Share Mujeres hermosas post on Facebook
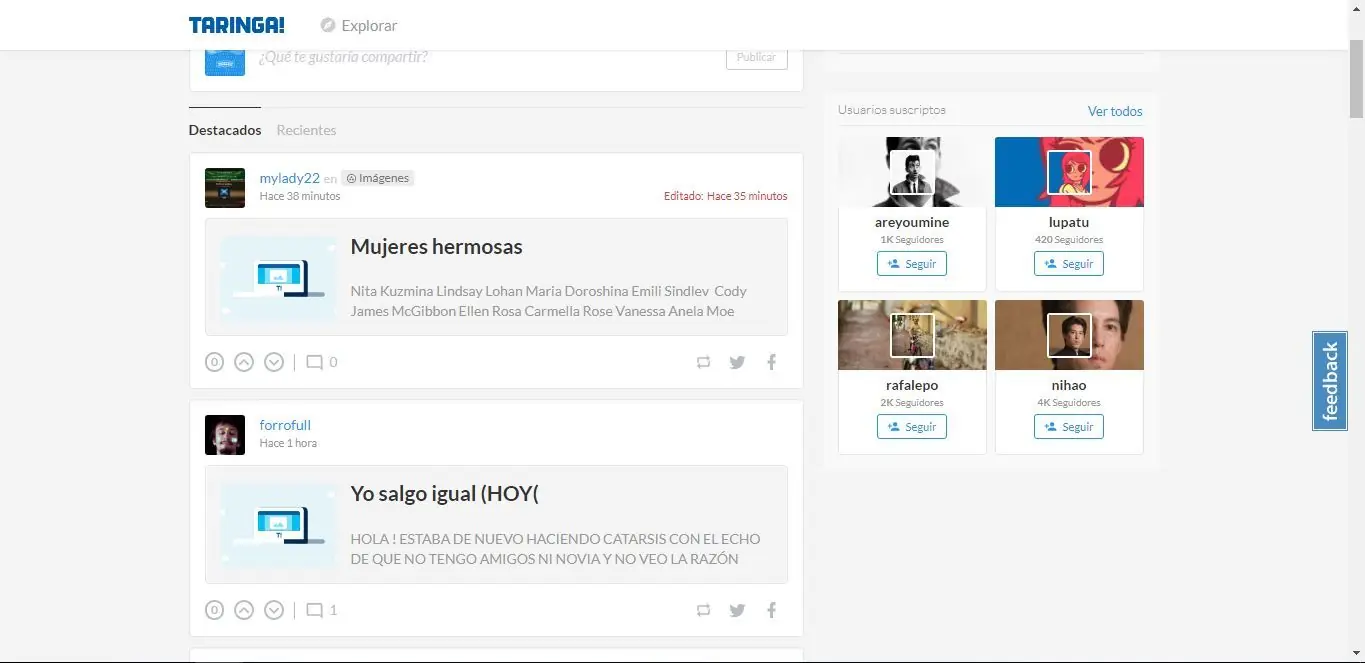This screenshot has height=663, width=1365. [771, 362]
